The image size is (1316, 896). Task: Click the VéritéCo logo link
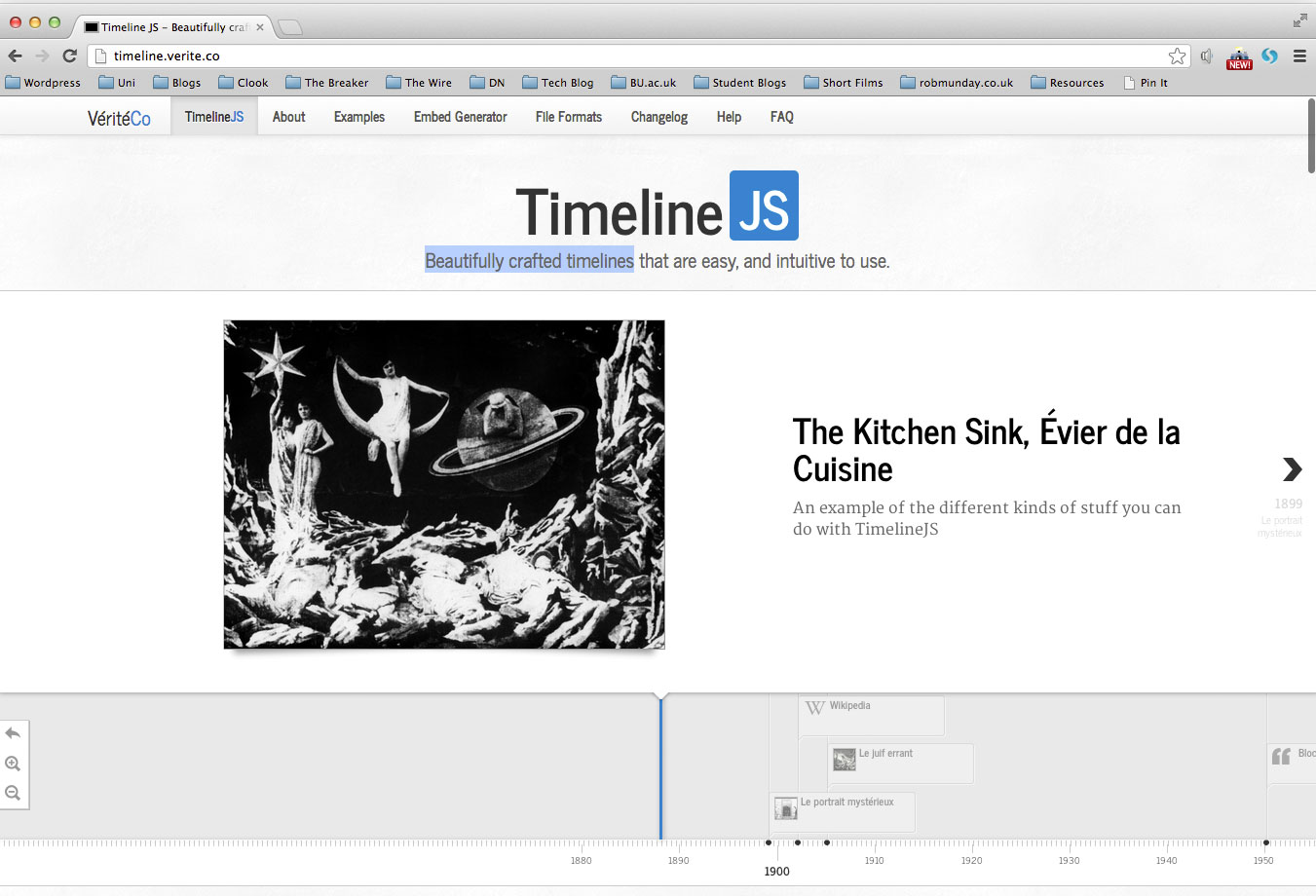pyautogui.click(x=119, y=118)
